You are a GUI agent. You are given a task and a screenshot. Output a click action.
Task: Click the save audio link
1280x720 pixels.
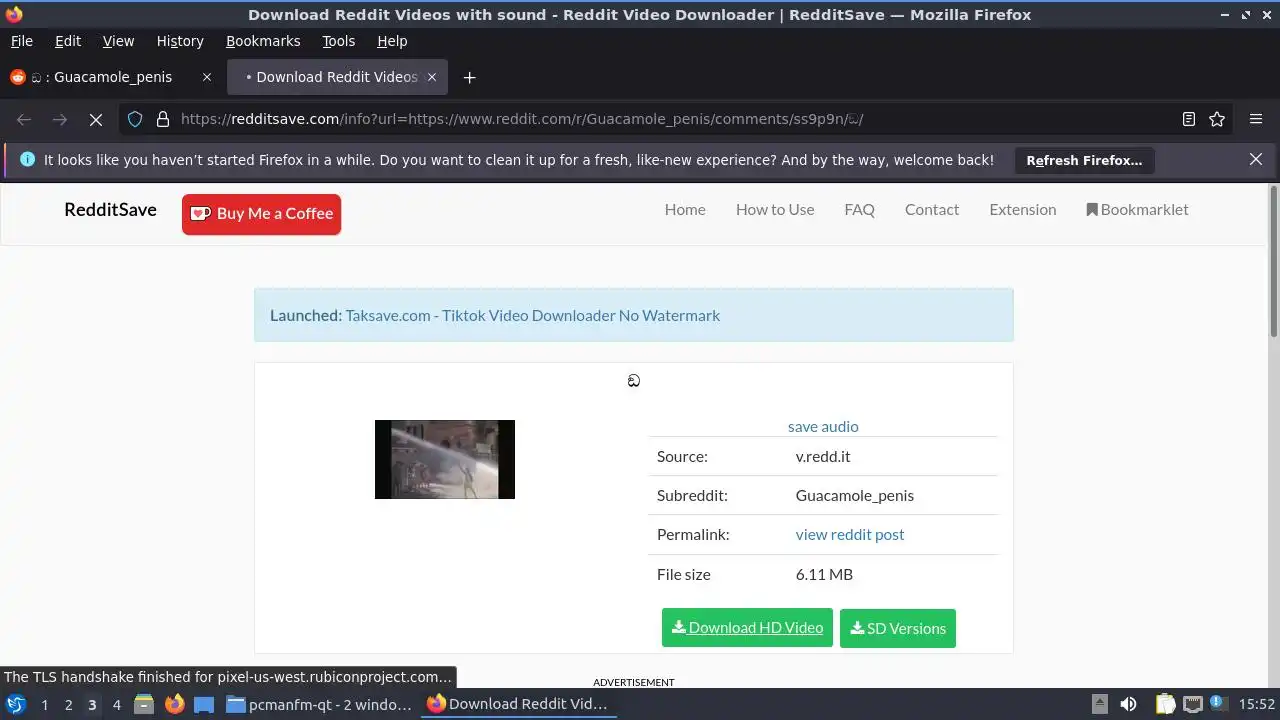823,426
